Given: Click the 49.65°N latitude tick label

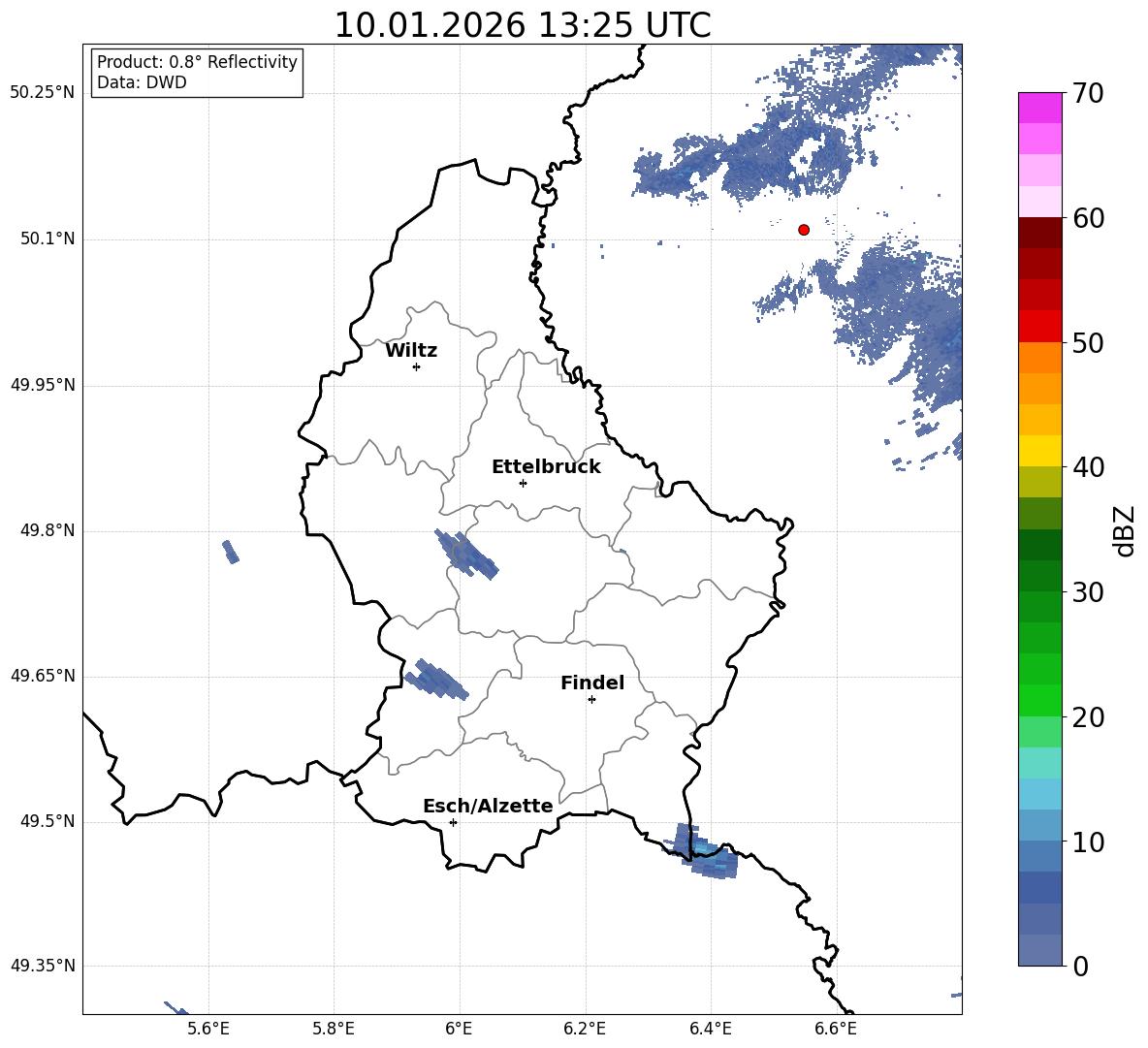Looking at the screenshot, I should pos(43,676).
